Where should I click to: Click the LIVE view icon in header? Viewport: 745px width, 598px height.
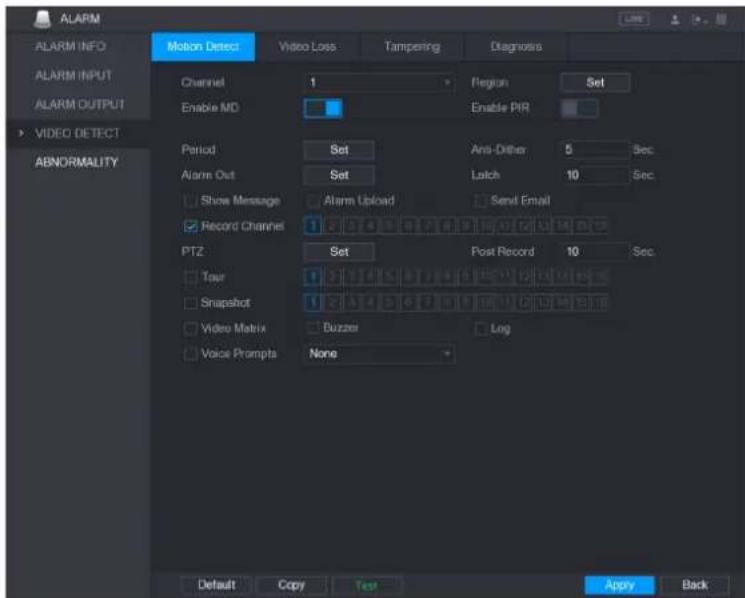click(x=634, y=19)
